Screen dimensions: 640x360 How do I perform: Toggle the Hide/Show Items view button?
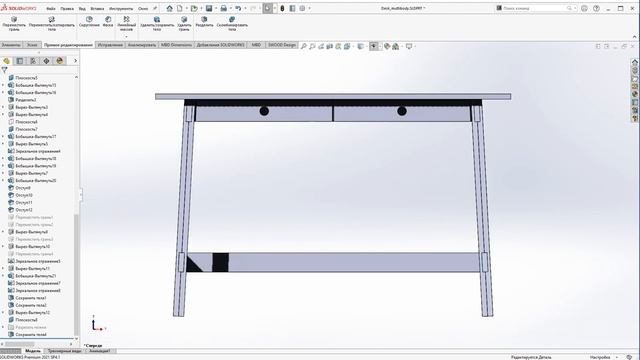pyautogui.click(x=373, y=47)
